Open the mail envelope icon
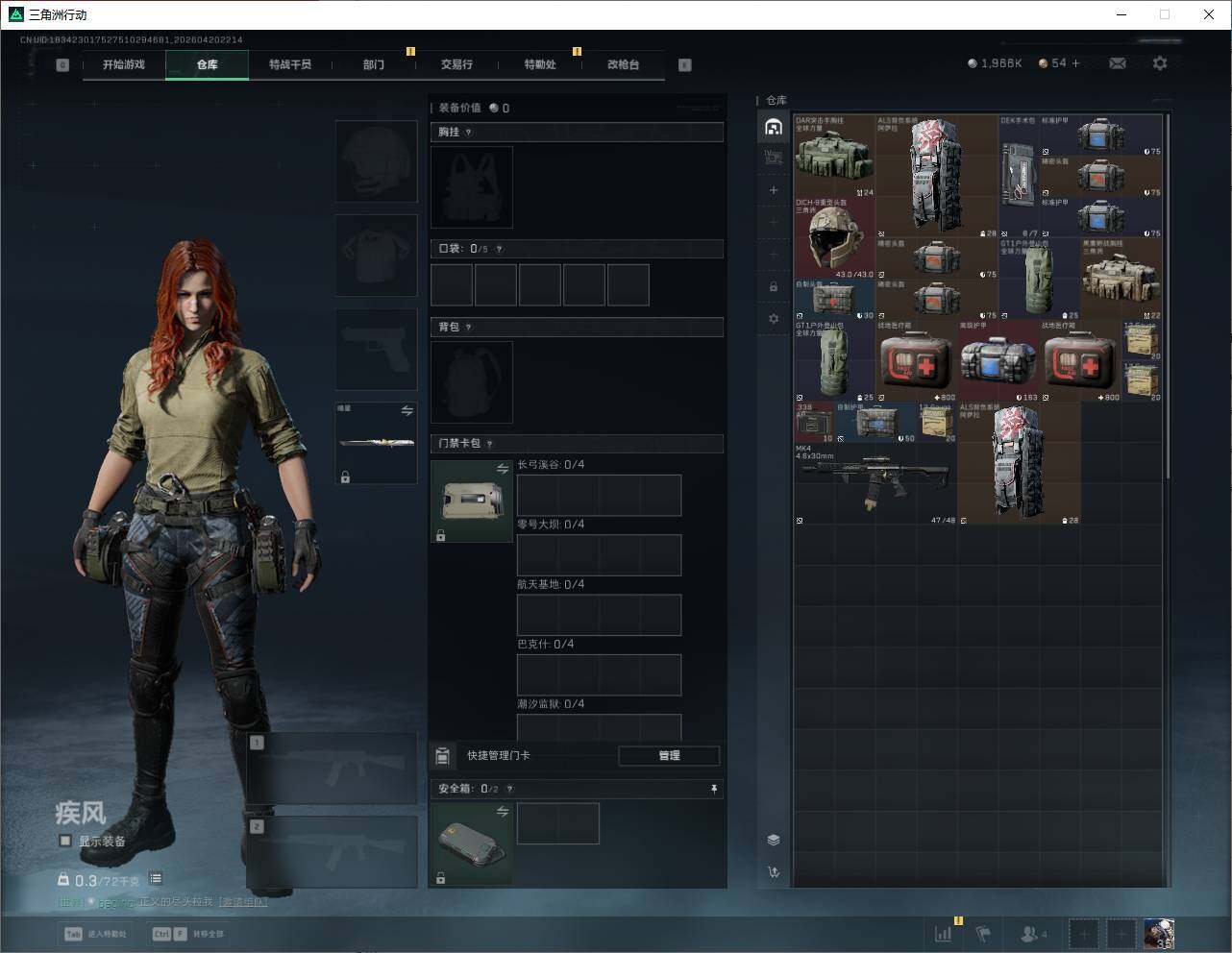This screenshot has height=953, width=1232. [1117, 63]
